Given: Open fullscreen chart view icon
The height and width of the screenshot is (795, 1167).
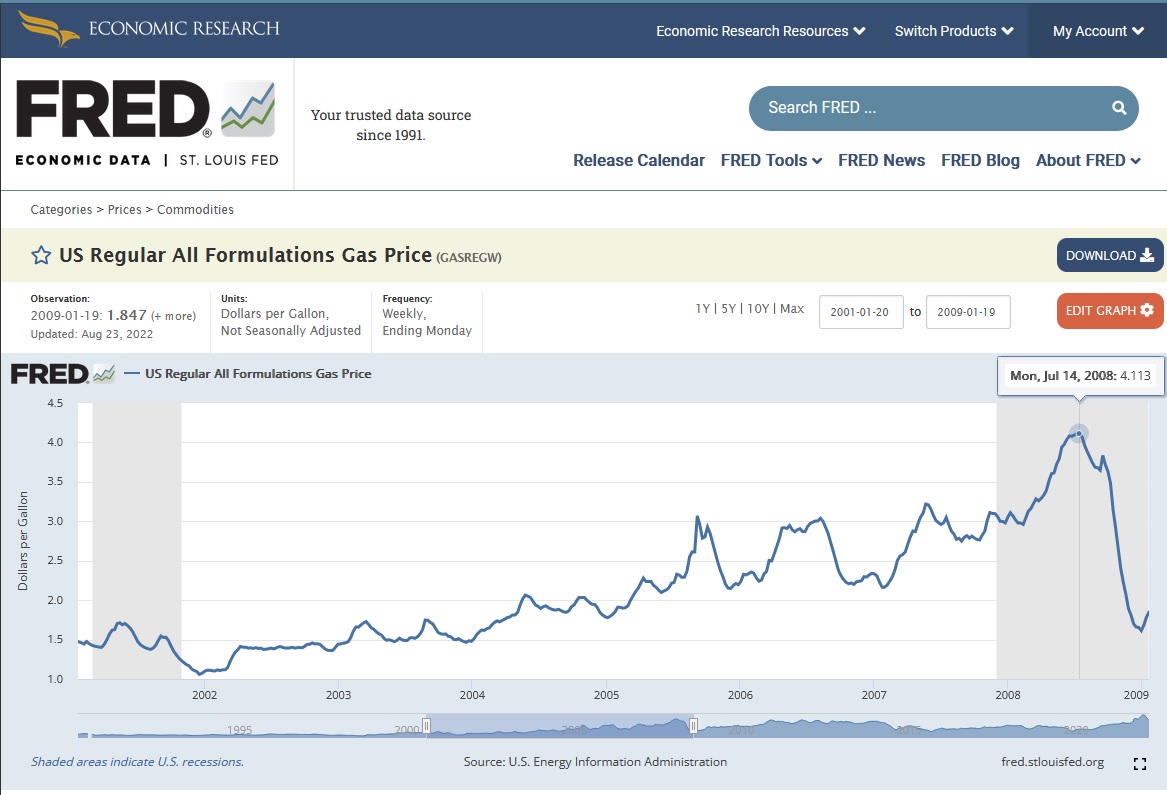Looking at the screenshot, I should tap(1139, 764).
